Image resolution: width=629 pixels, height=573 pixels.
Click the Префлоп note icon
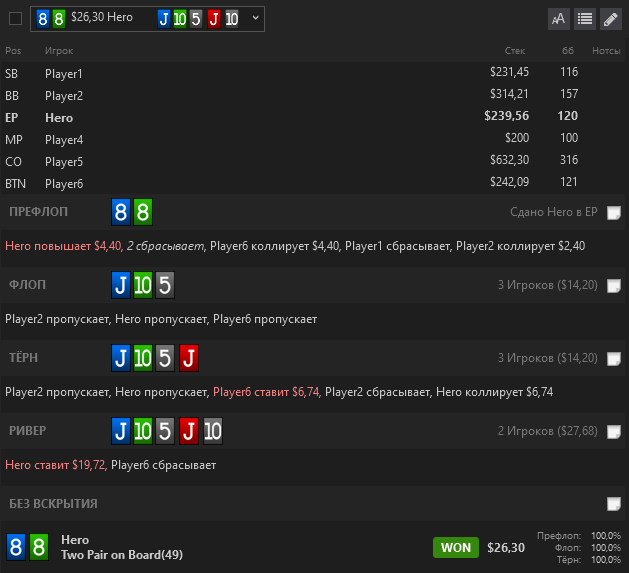pyautogui.click(x=614, y=213)
